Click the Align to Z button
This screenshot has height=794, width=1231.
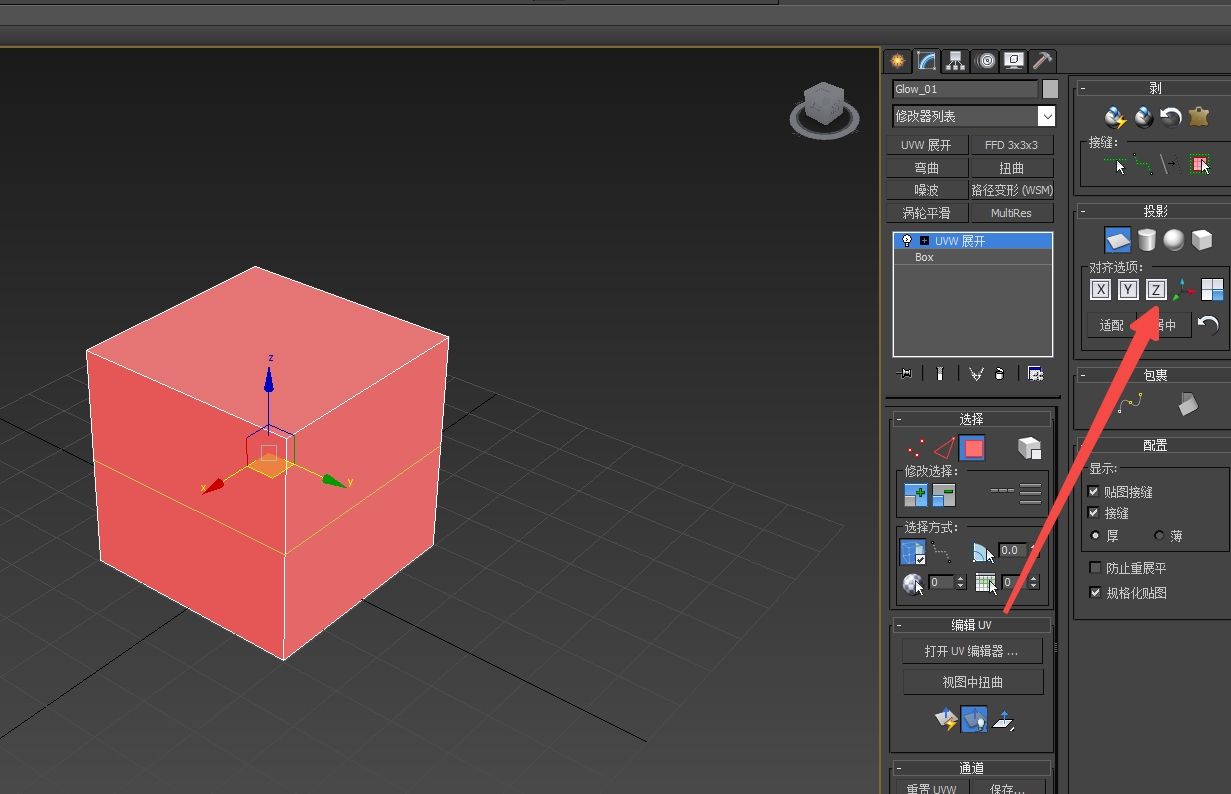(1156, 290)
